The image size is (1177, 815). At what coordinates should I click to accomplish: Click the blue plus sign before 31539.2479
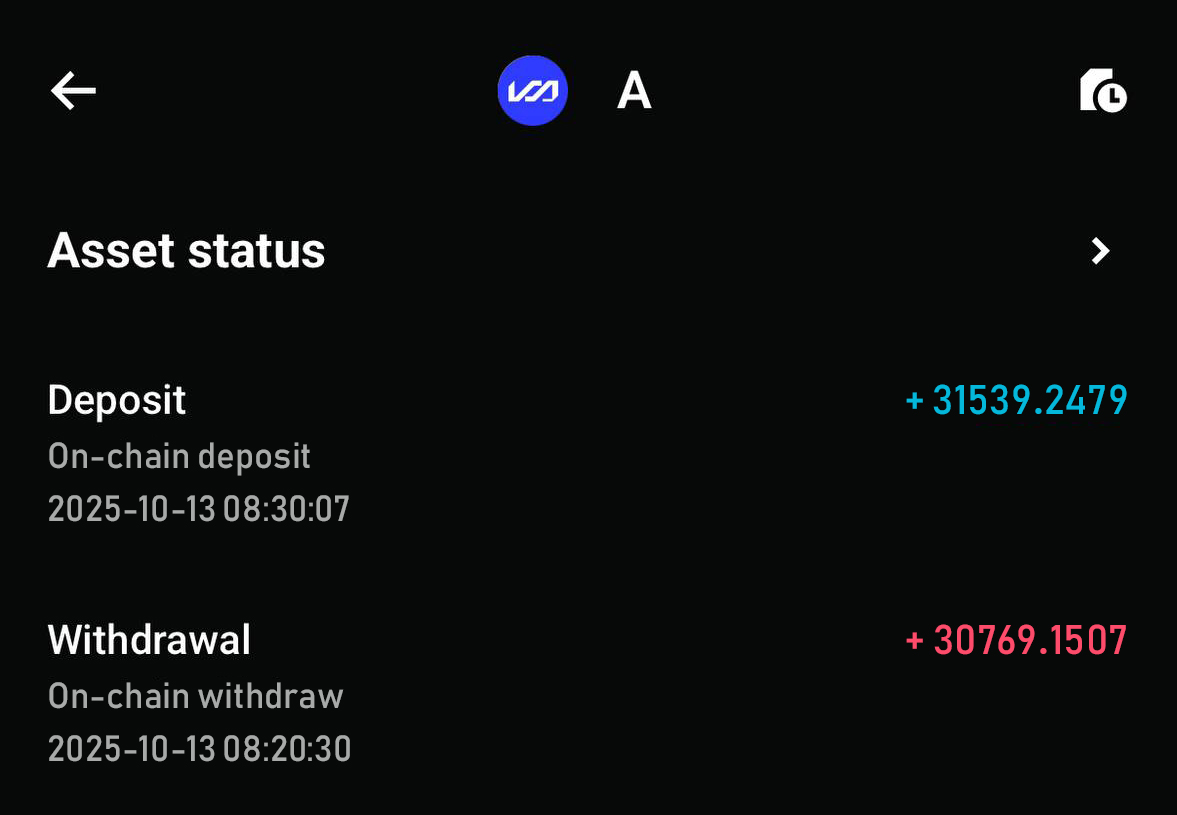[x=913, y=401]
